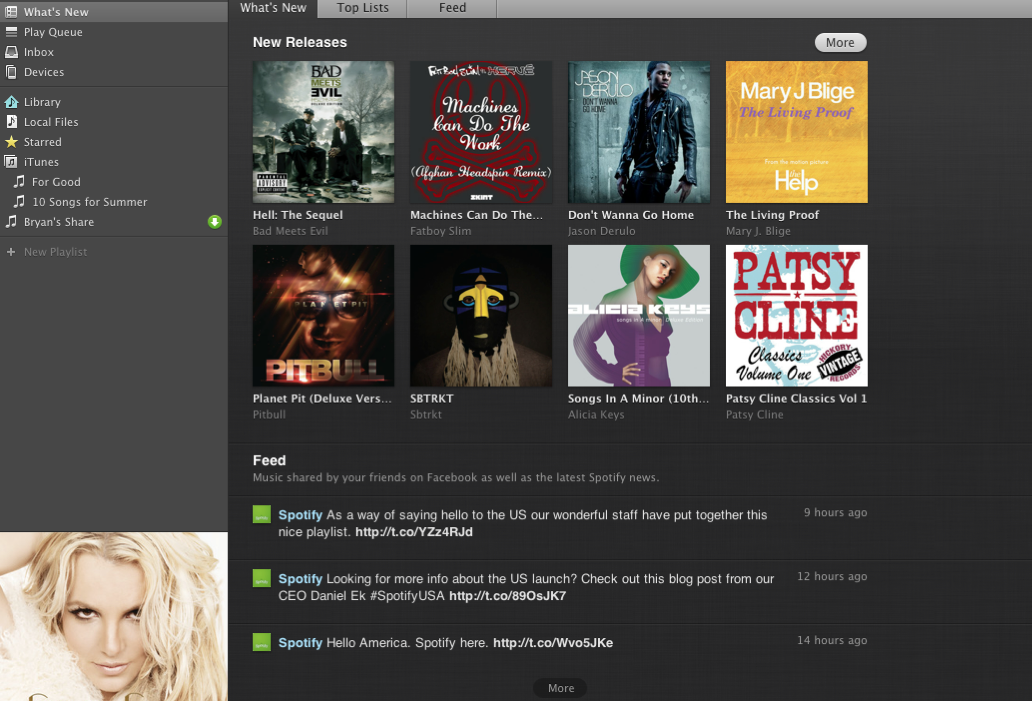
Task: Switch to the What's New tab
Action: click(x=272, y=8)
